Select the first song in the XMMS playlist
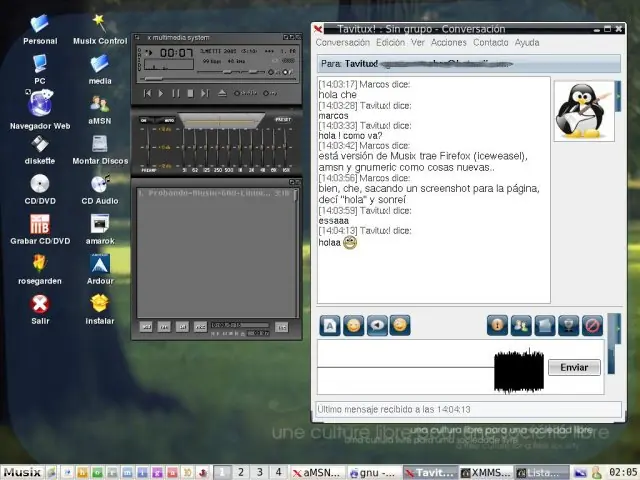Screen dimensions: 640x480 [x=214, y=193]
